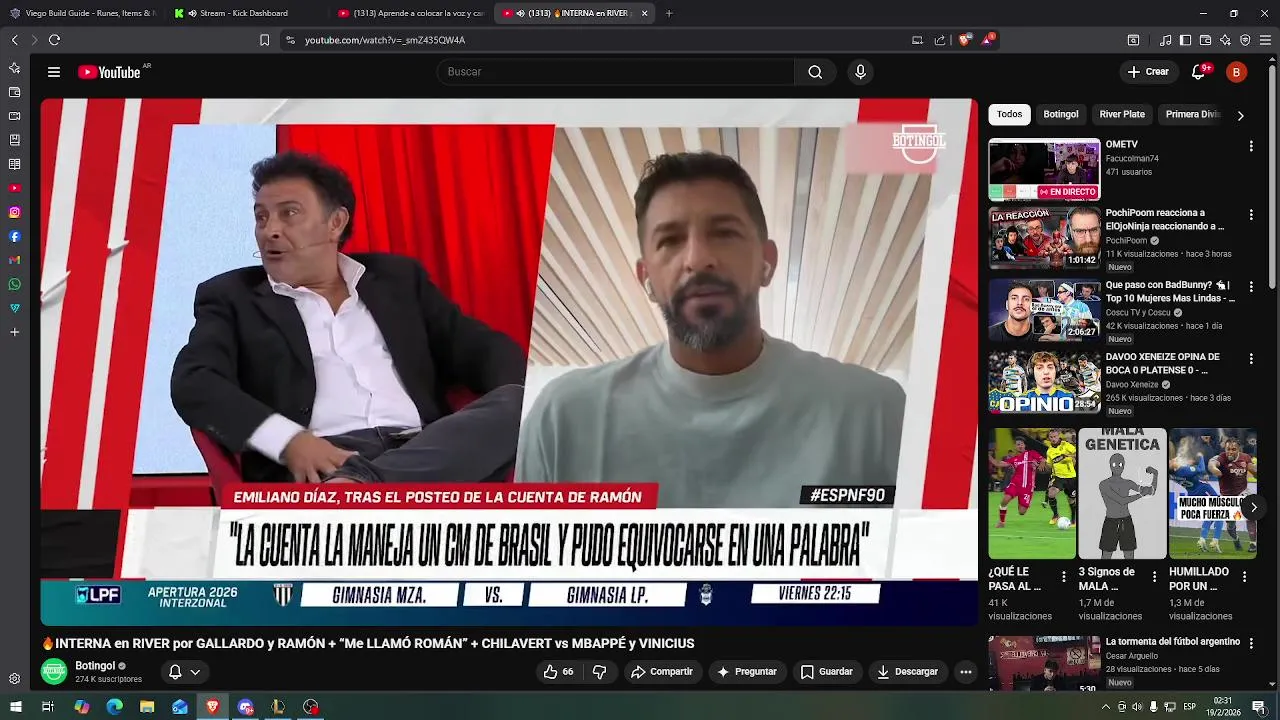The width and height of the screenshot is (1280, 720).
Task: Open a new browser tab
Action: [x=669, y=13]
